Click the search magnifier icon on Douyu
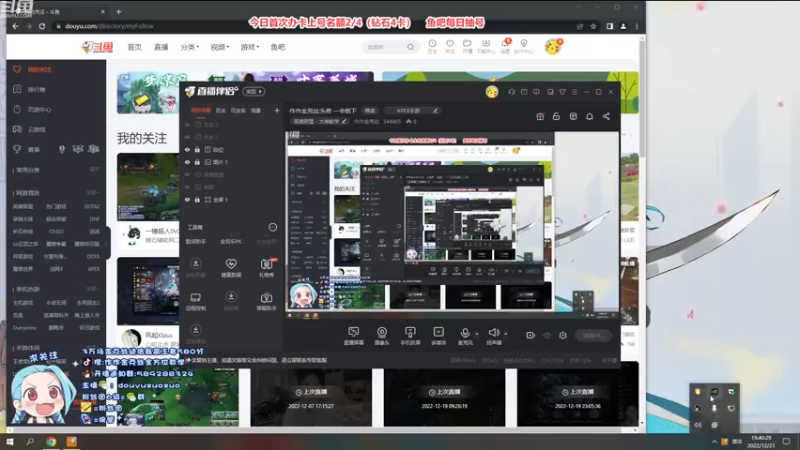800x450 pixels. point(411,47)
